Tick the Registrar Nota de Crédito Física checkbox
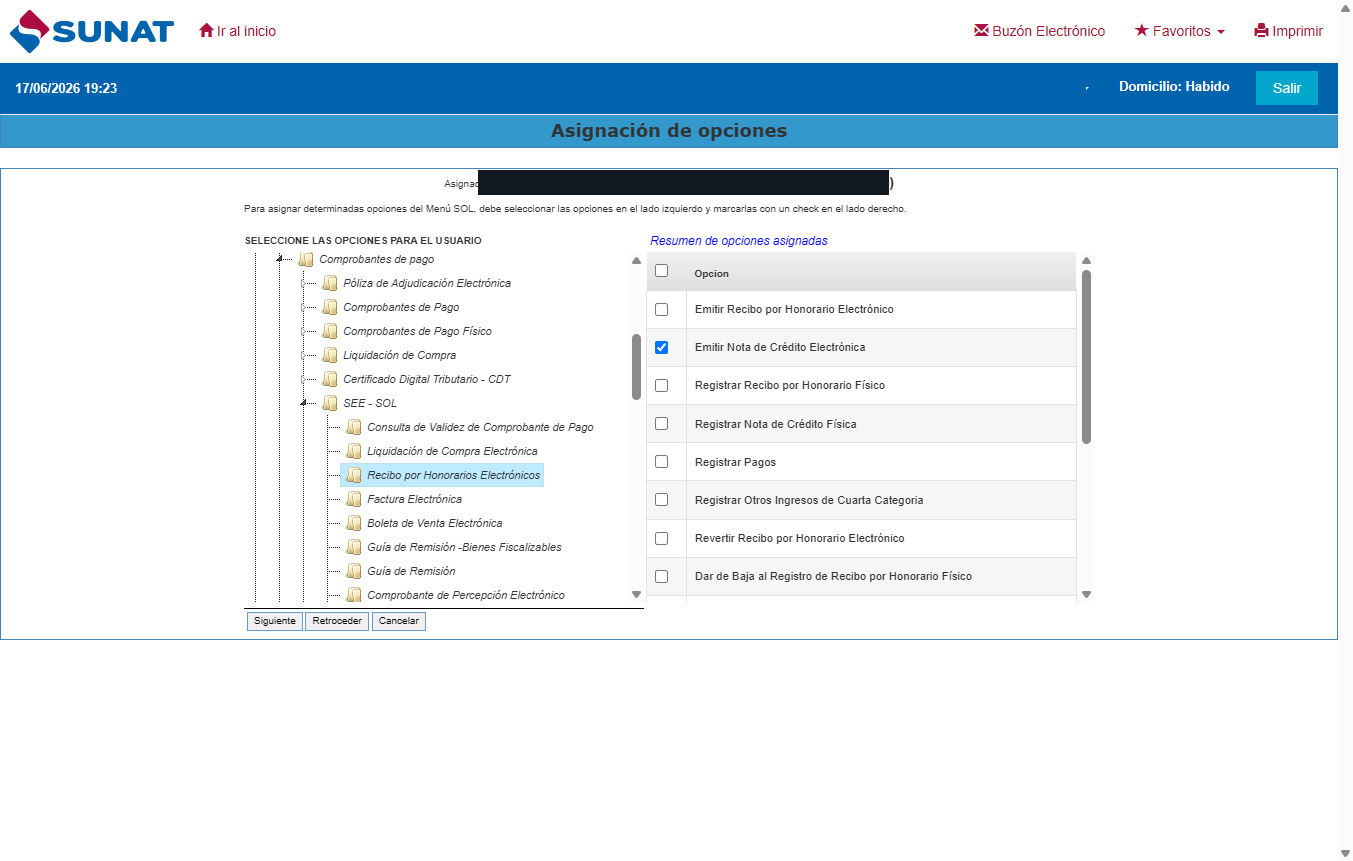The image size is (1353, 861). point(661,423)
